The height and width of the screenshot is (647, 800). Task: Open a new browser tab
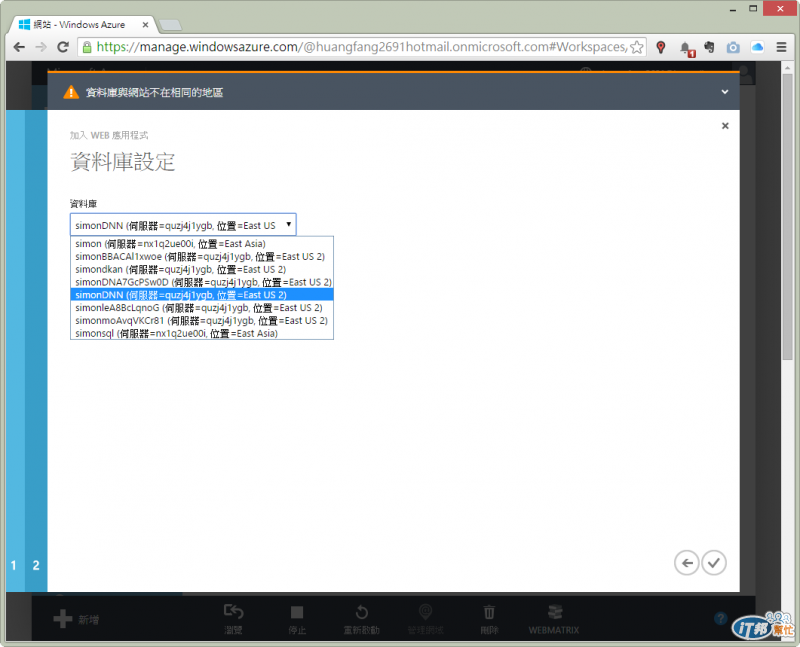click(x=170, y=25)
